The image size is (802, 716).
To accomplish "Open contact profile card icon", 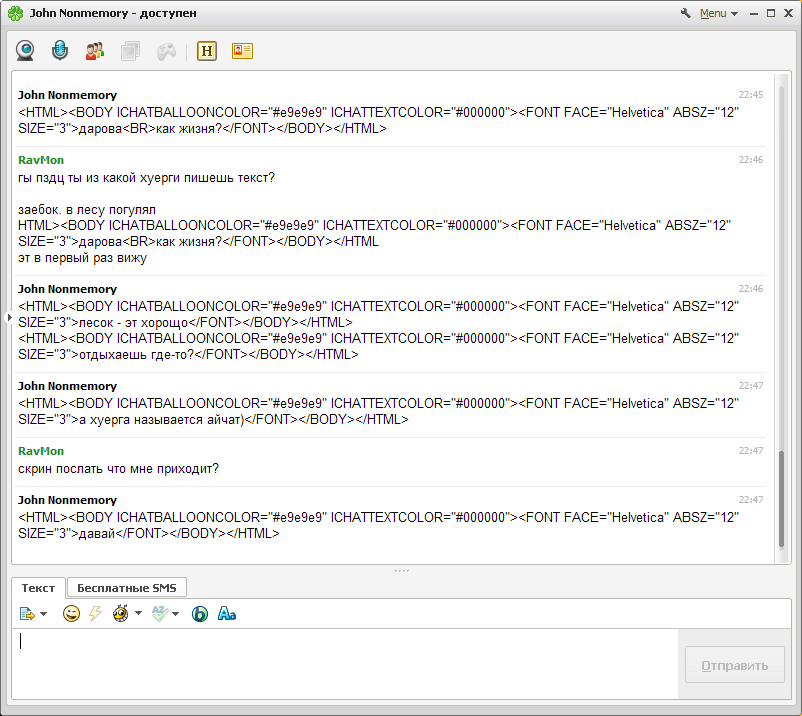I will tap(242, 51).
